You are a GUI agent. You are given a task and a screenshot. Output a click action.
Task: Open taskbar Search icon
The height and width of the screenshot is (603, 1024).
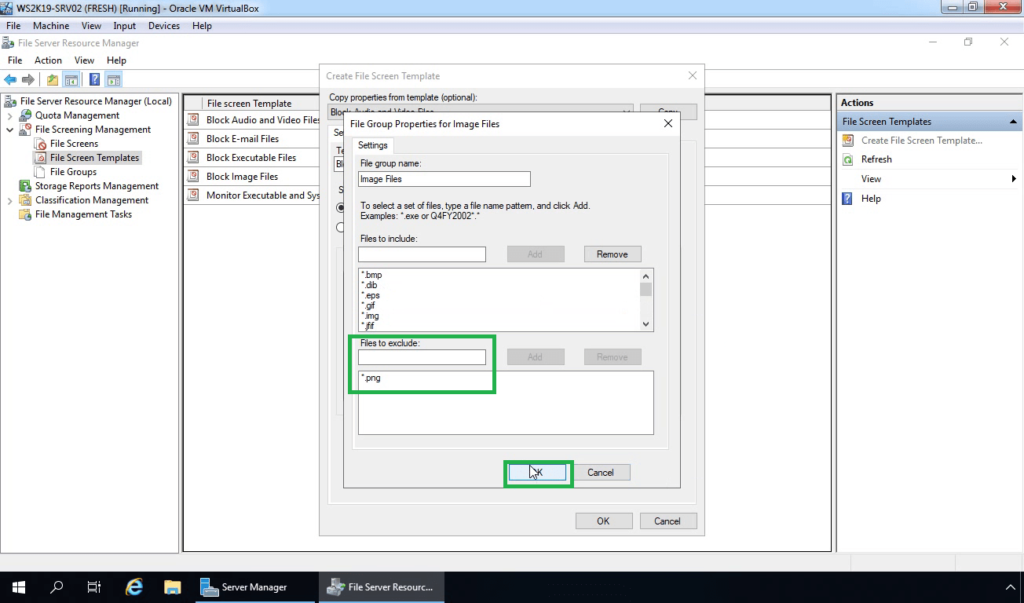pos(57,587)
